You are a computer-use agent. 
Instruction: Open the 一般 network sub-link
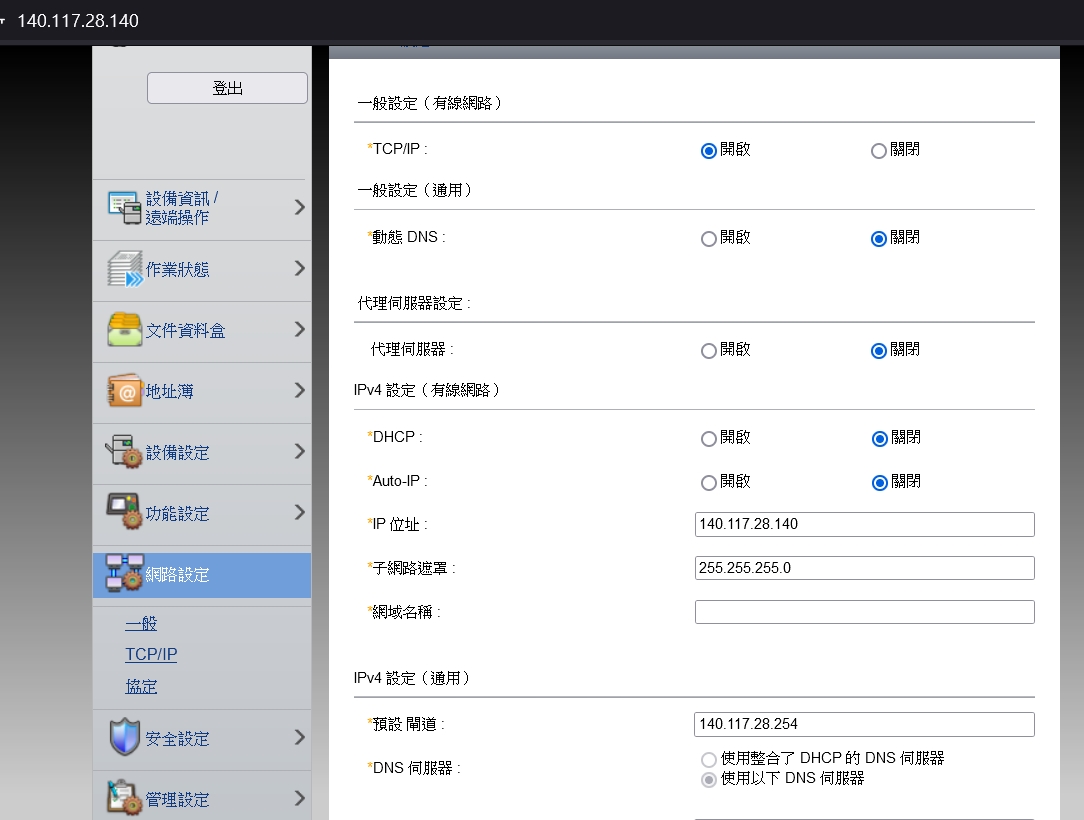pyautogui.click(x=141, y=623)
